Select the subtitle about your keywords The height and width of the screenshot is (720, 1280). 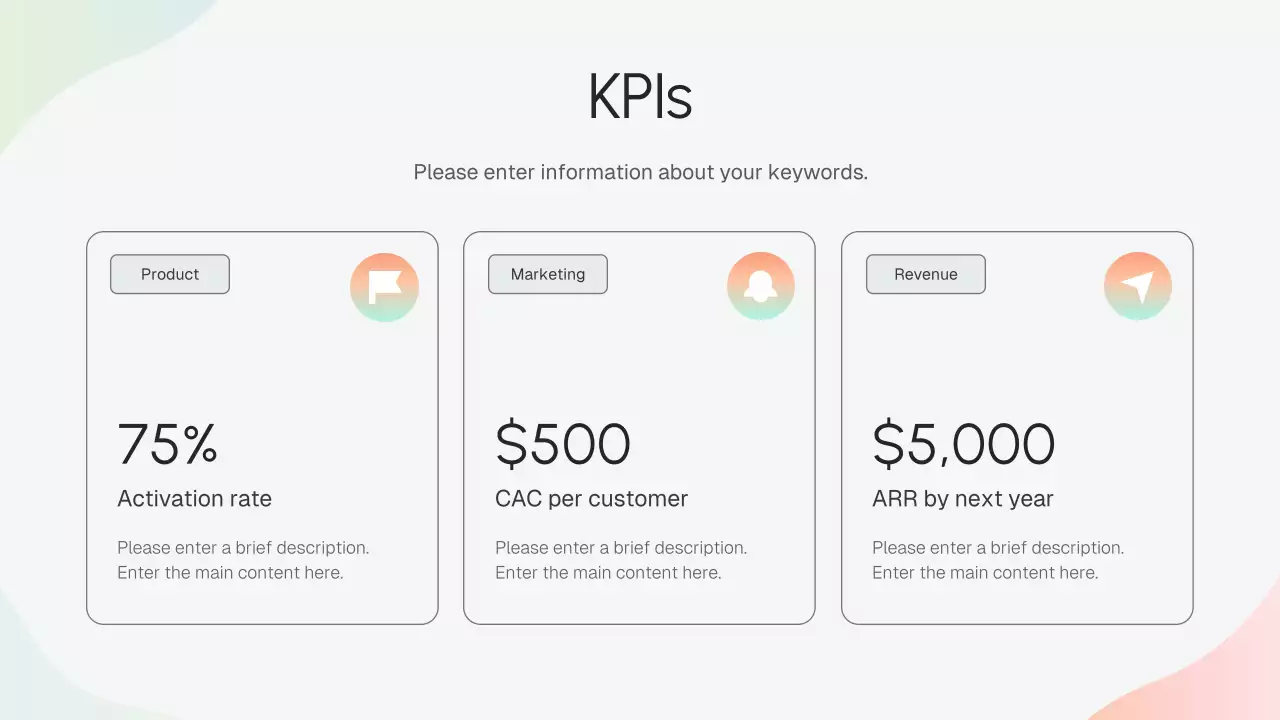[x=640, y=172]
